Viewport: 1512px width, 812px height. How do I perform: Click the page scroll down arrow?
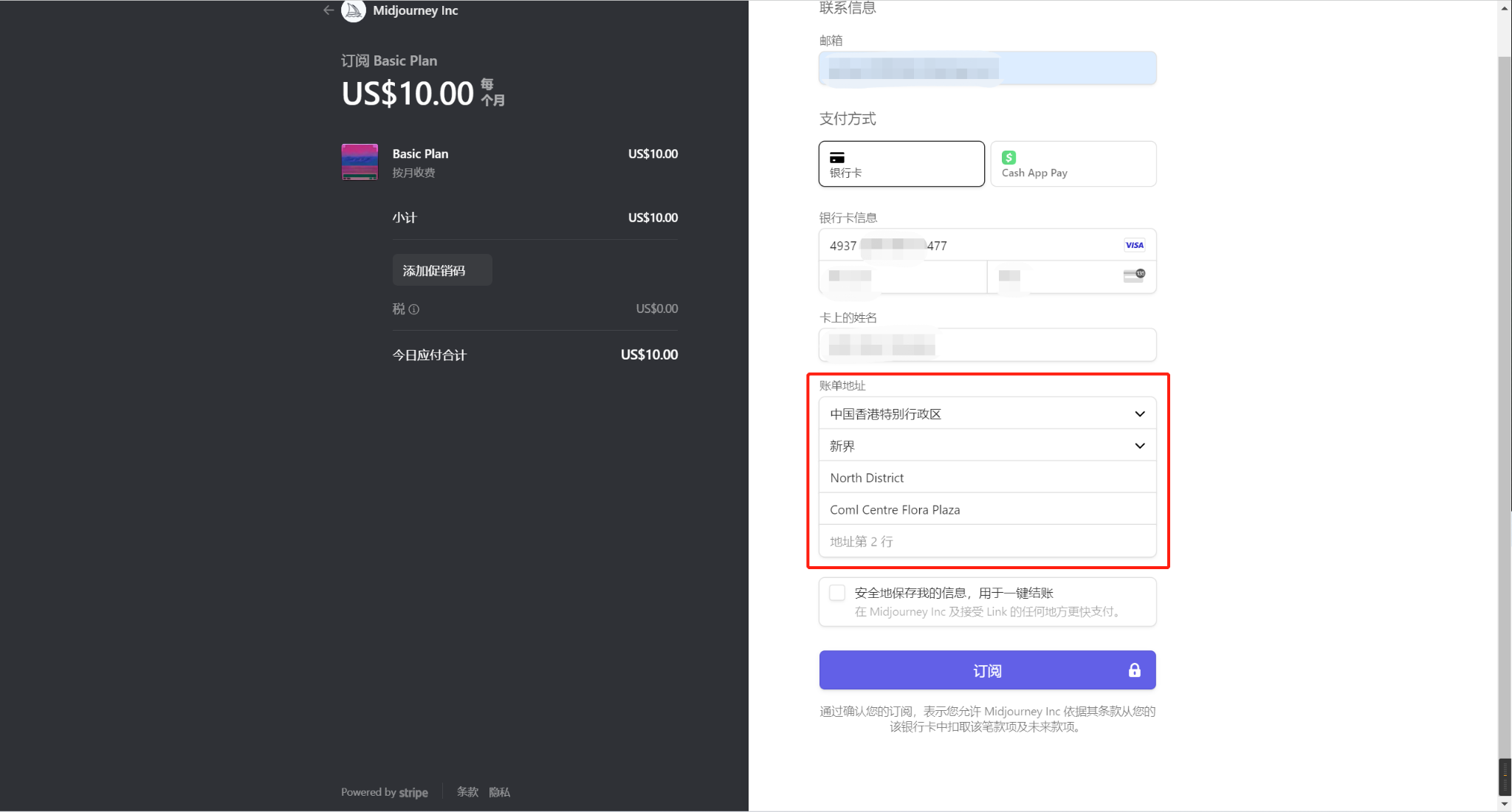tap(1505, 803)
